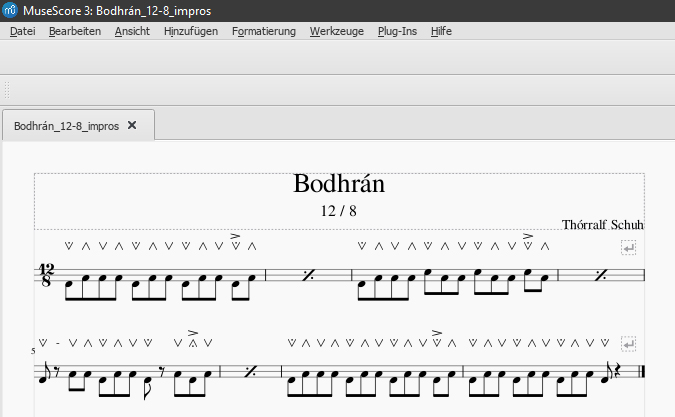Select the system break icon on first system
This screenshot has height=417, width=675.
click(628, 247)
